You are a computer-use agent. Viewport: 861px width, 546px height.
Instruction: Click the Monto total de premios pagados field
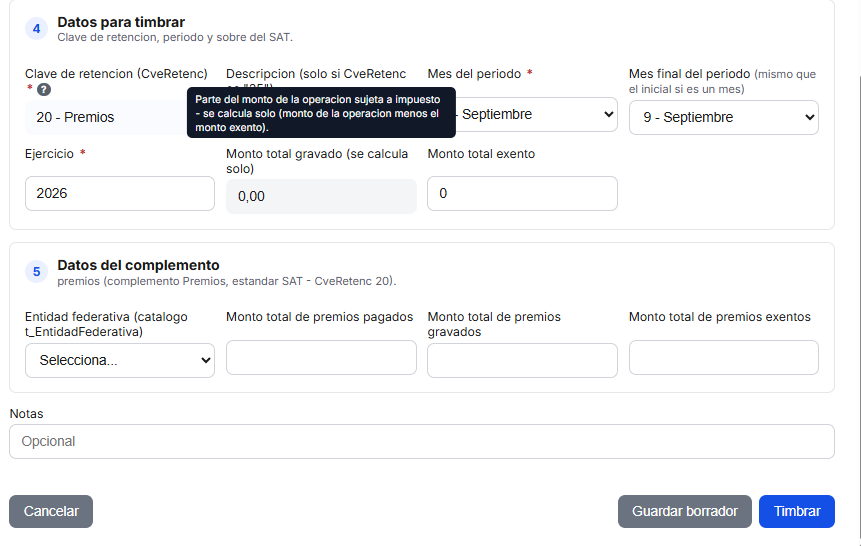[x=321, y=358]
